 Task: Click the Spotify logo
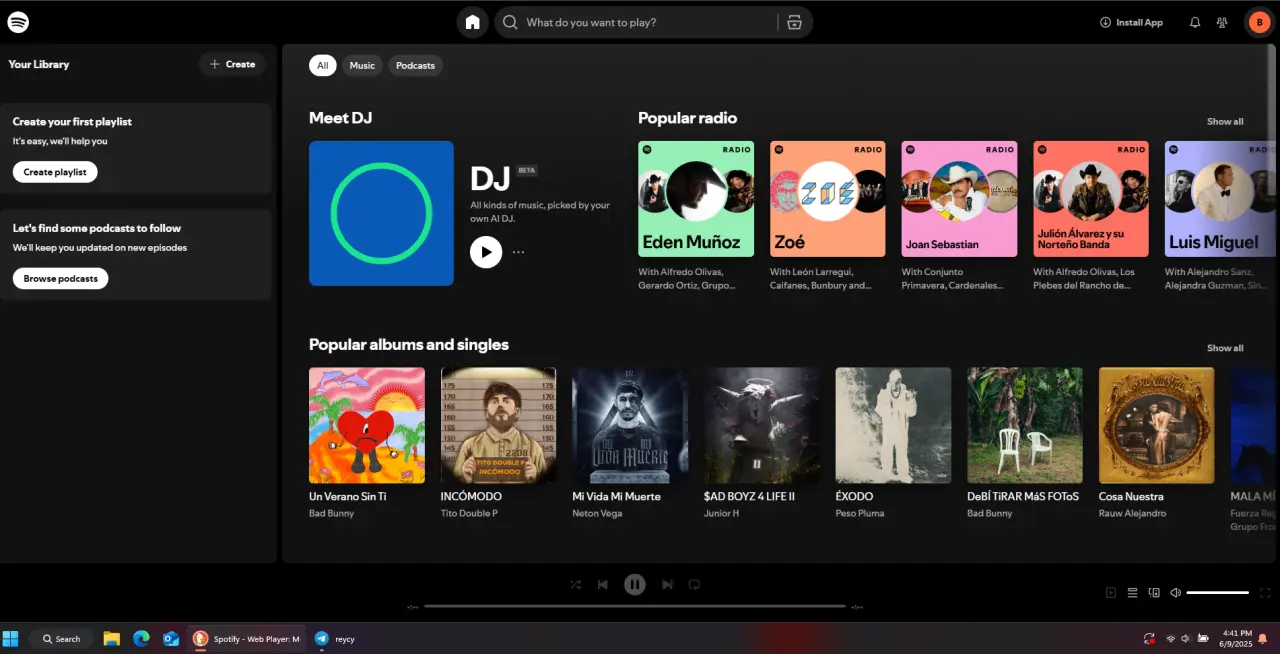(18, 22)
